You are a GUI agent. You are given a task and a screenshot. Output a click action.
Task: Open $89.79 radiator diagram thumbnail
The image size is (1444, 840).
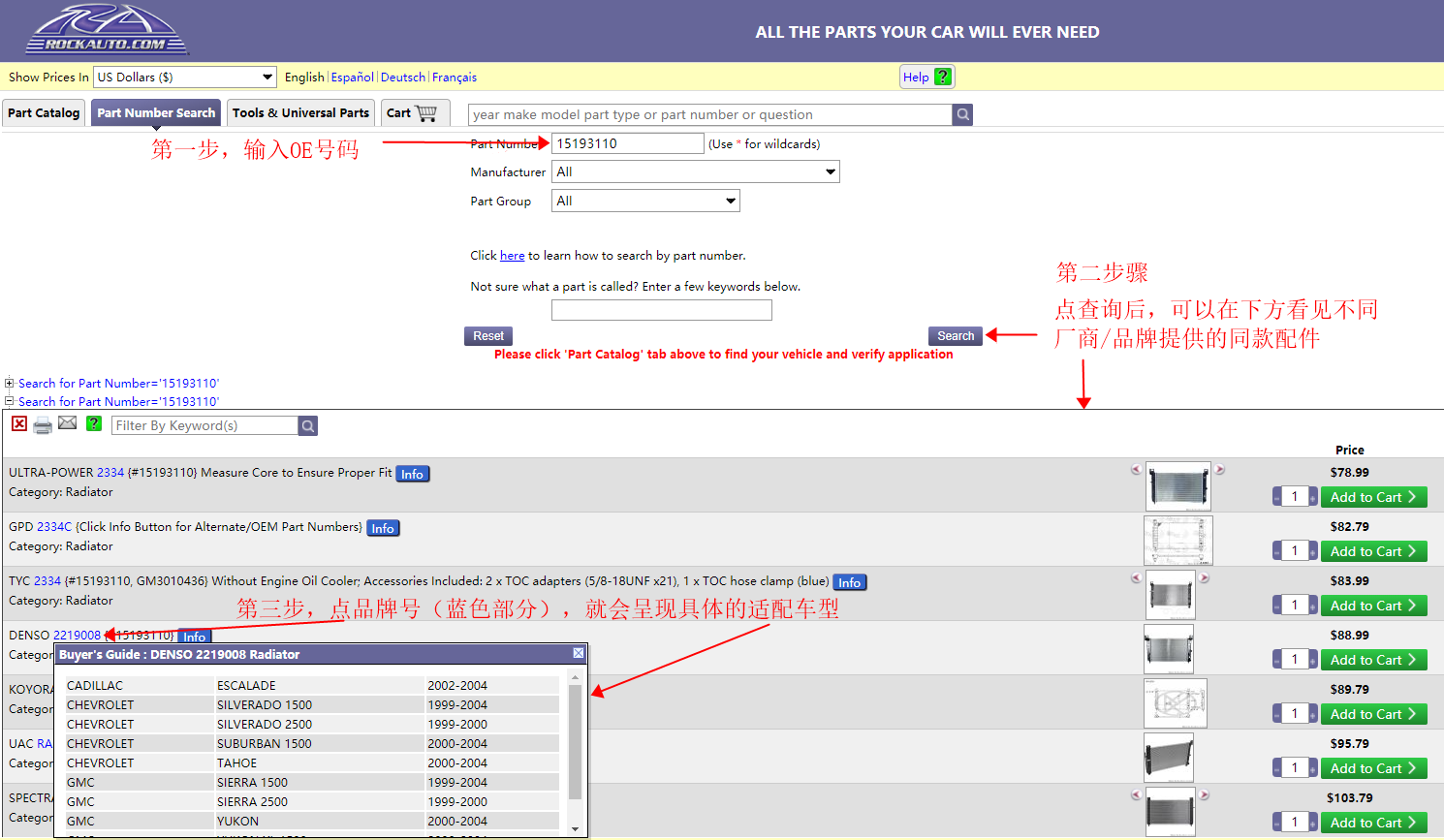1176,703
